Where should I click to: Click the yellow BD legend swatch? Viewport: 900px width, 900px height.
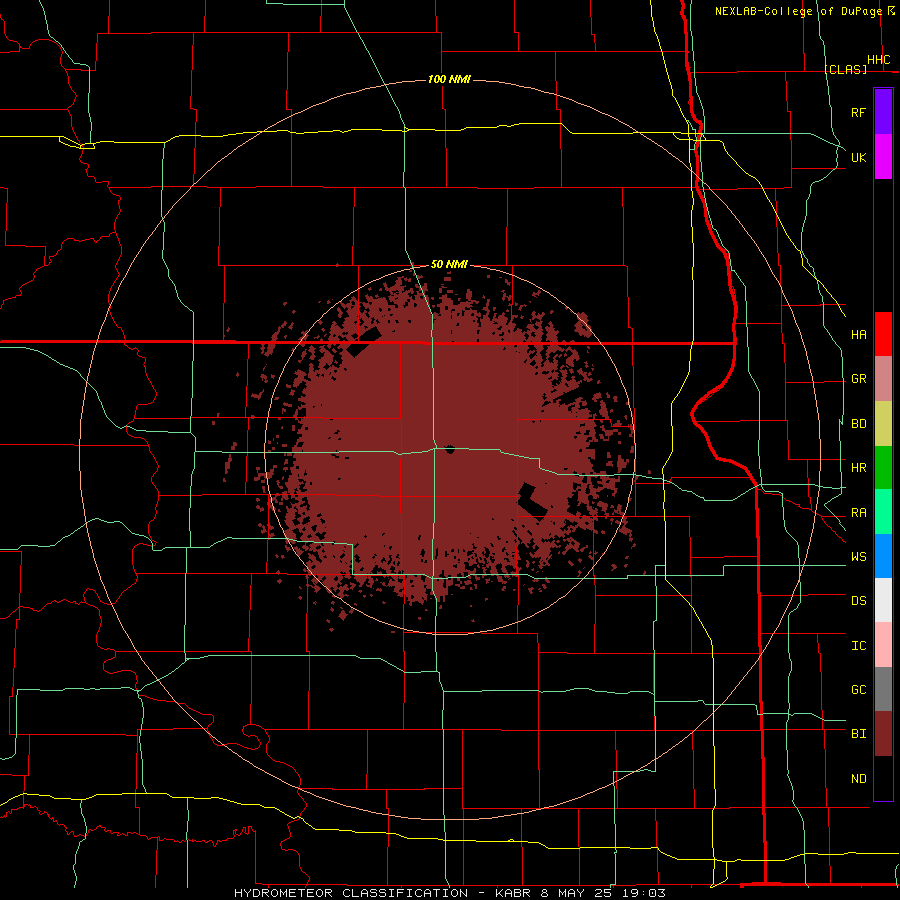tap(883, 424)
